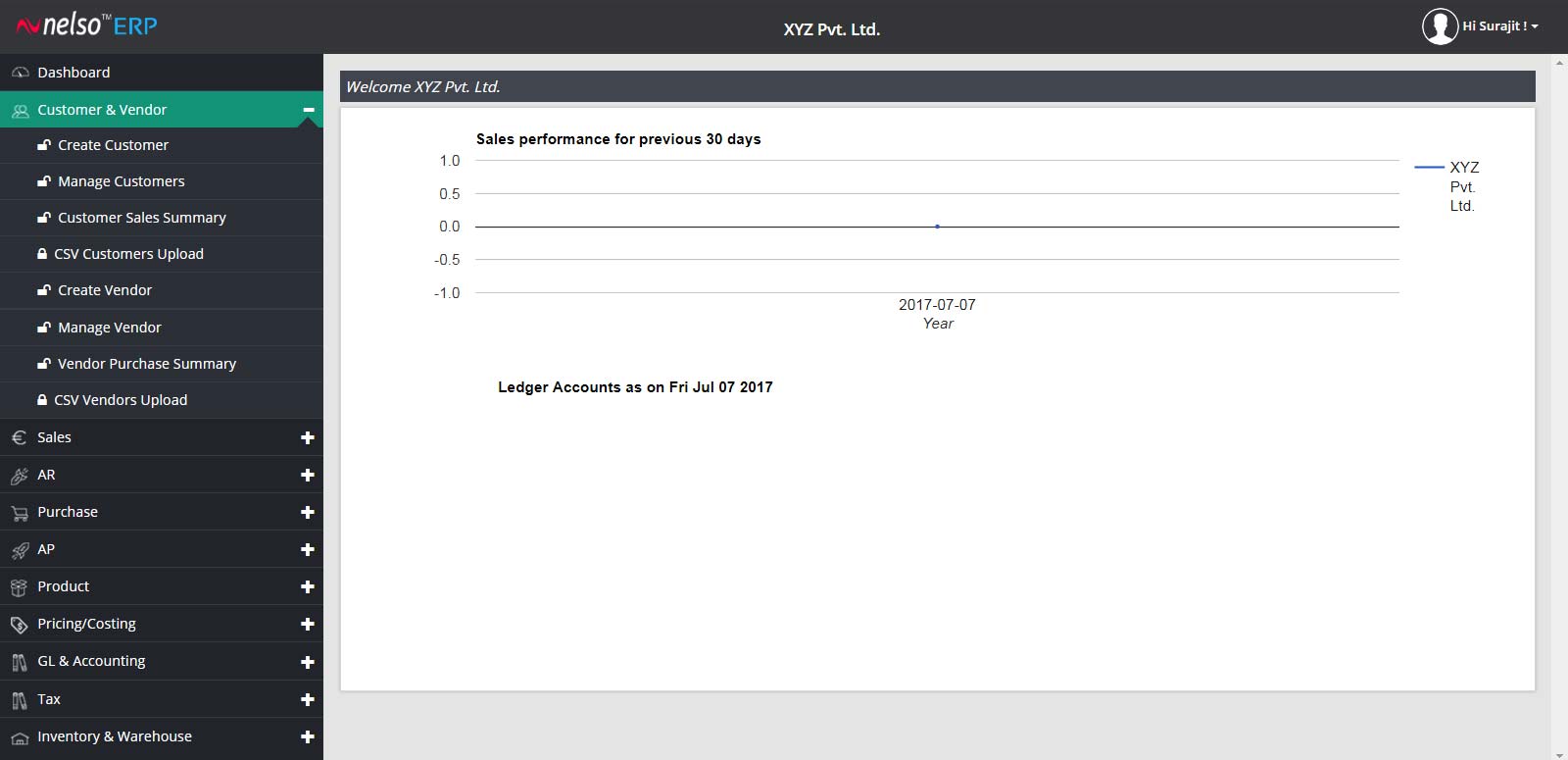Open the Manage Vendor link
The width and height of the screenshot is (1568, 760).
(109, 328)
